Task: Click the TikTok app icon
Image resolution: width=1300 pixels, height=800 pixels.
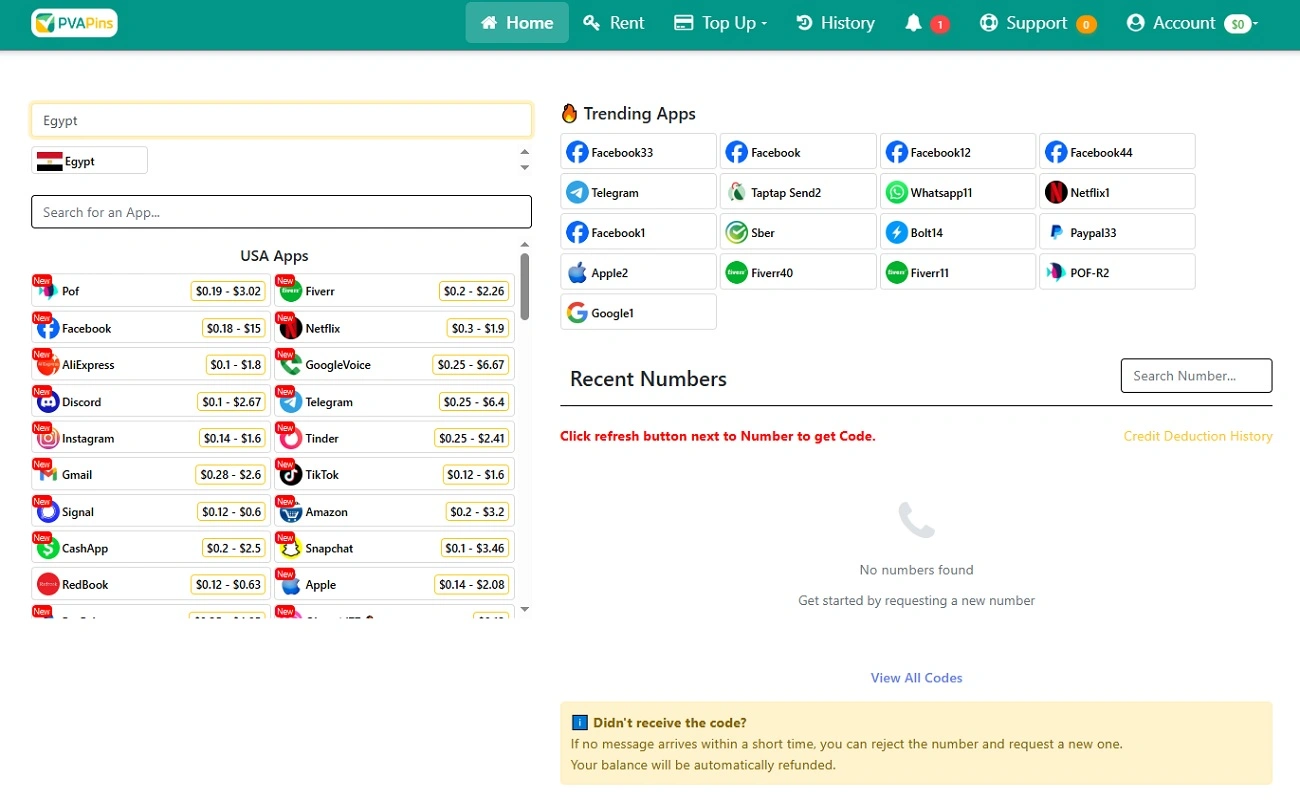Action: (x=290, y=475)
